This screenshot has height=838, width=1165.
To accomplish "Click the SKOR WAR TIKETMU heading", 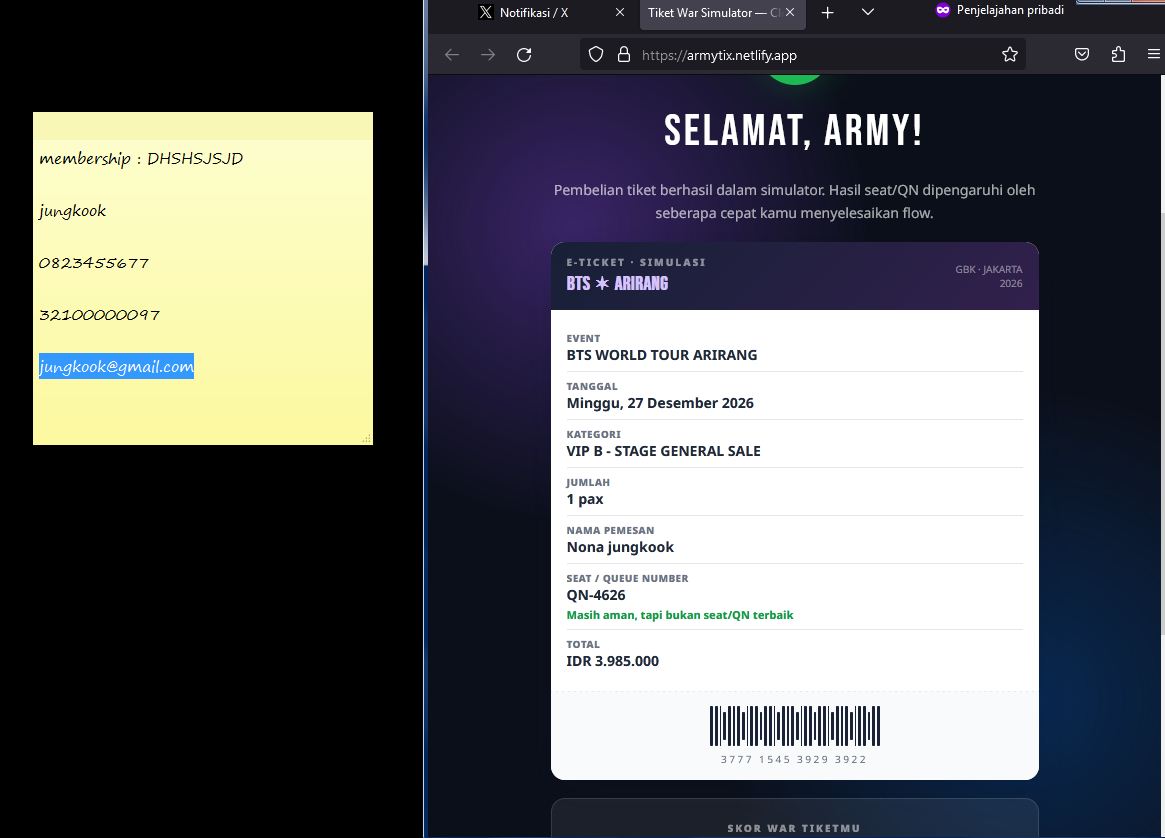I will pos(794,828).
